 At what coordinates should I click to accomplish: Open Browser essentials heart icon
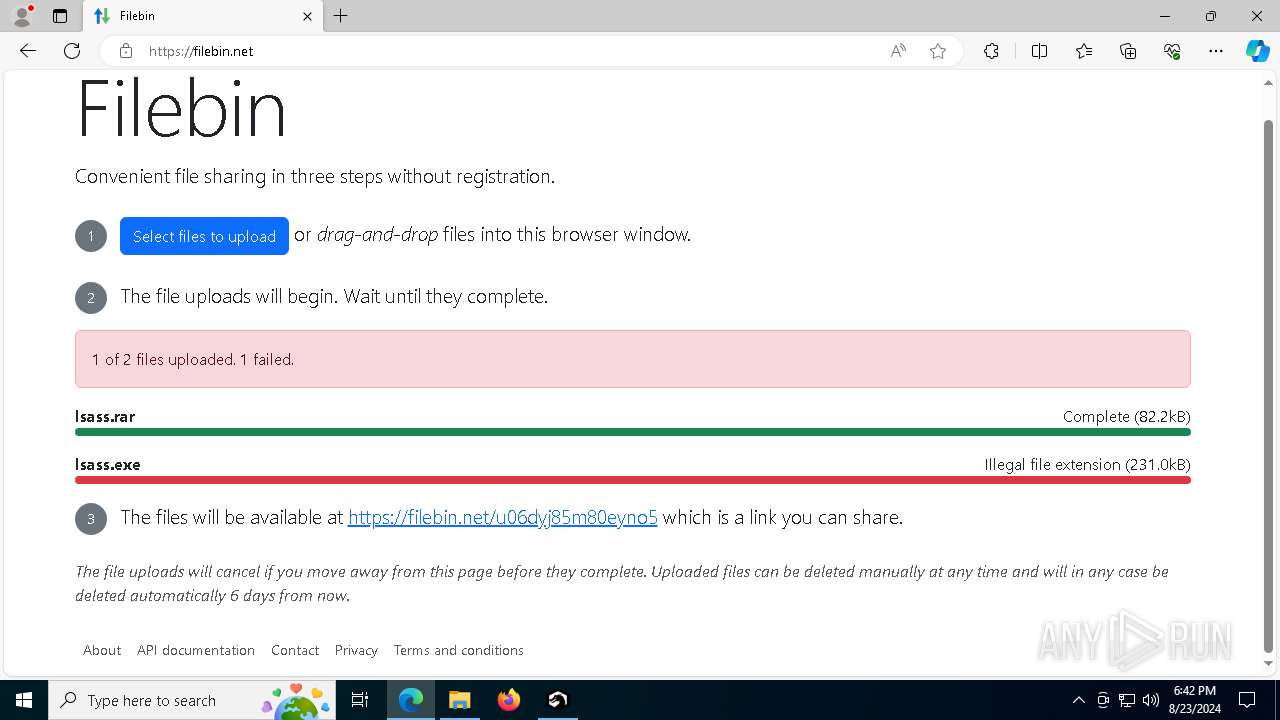pyautogui.click(x=1172, y=51)
